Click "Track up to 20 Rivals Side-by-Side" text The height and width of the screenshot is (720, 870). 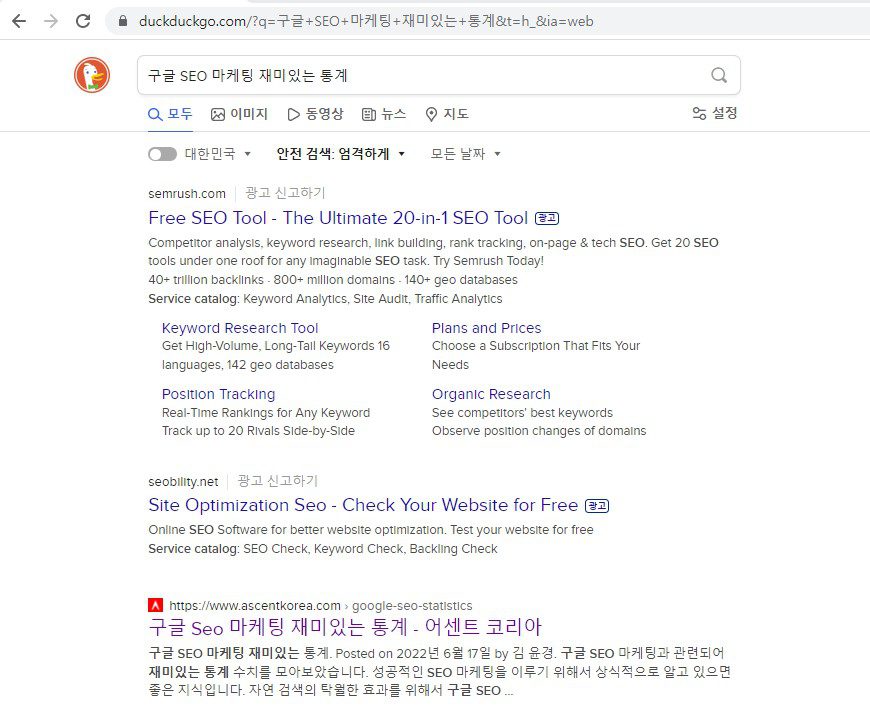point(258,430)
